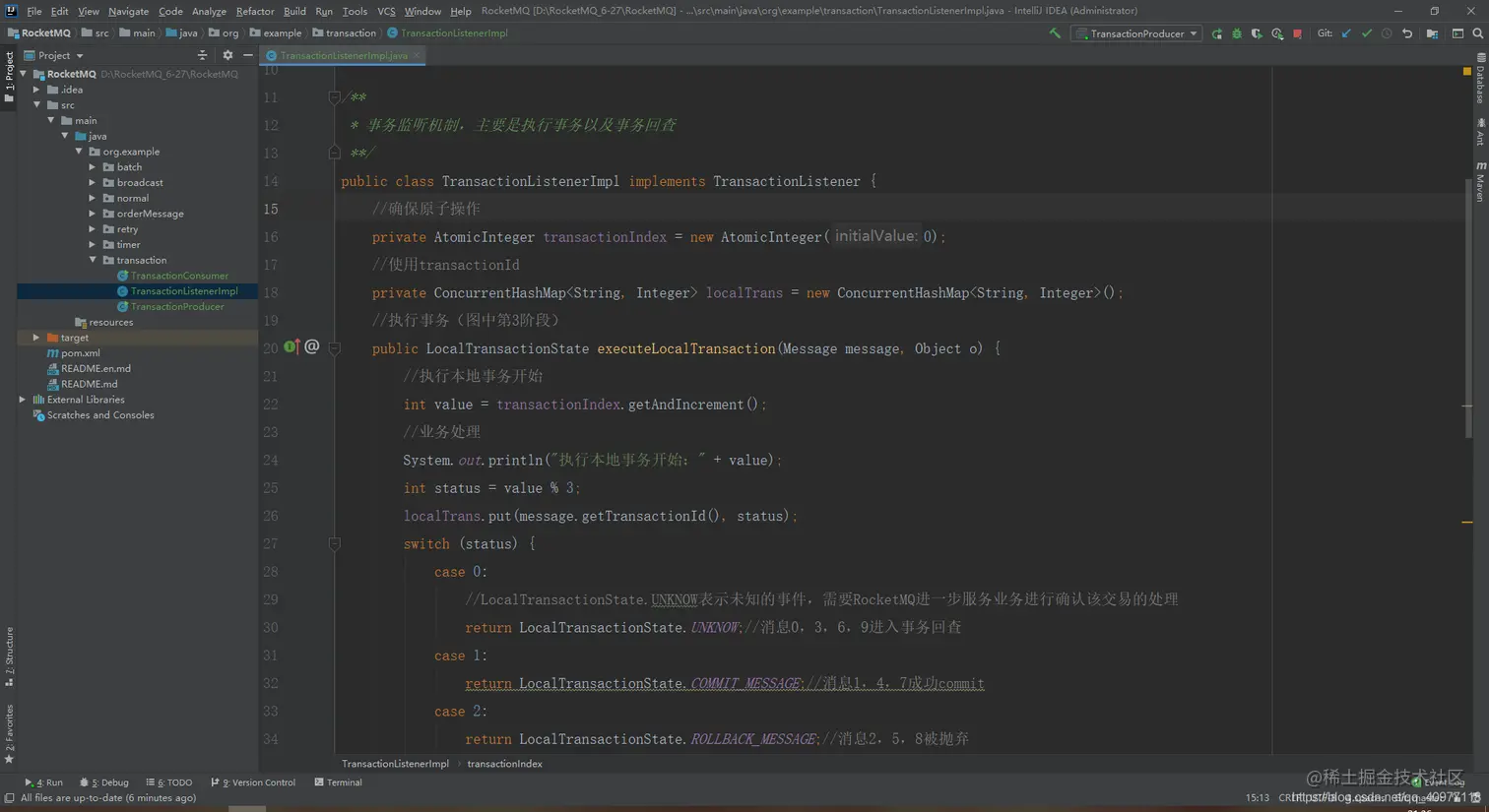
Task: Open the Favorites side tool window
Action: pos(9,733)
